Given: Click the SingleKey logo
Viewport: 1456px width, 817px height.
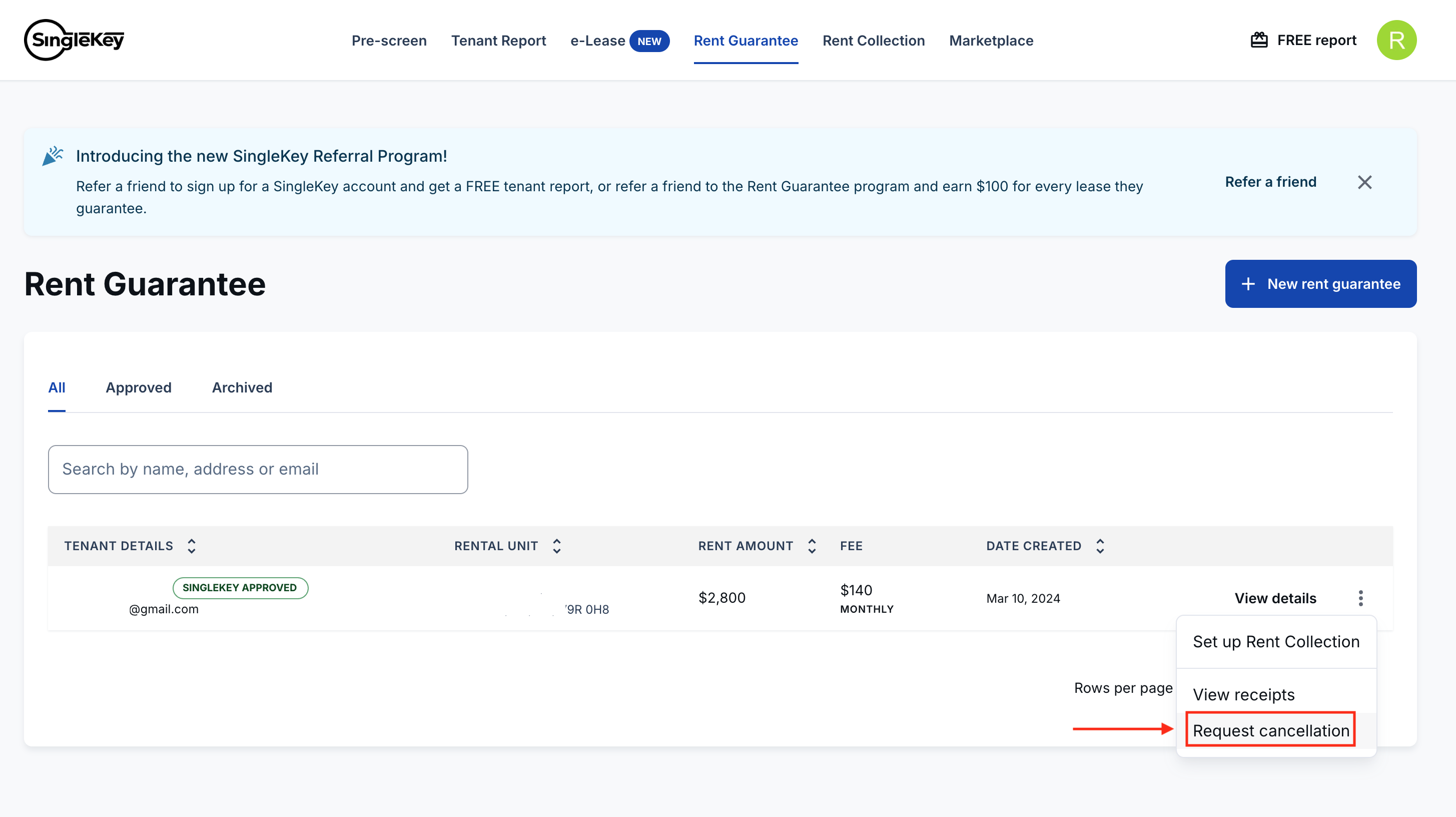Looking at the screenshot, I should pos(74,40).
